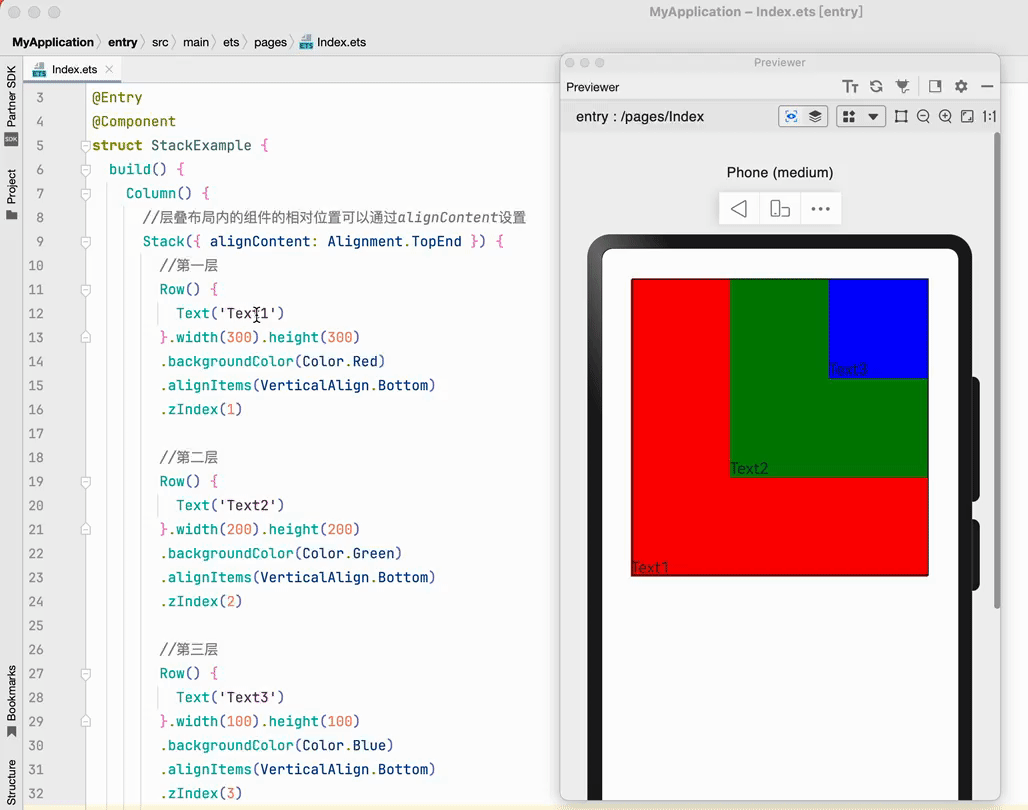Collapse the third Row fold marker on line 27
This screenshot has width=1028, height=810.
85,674
